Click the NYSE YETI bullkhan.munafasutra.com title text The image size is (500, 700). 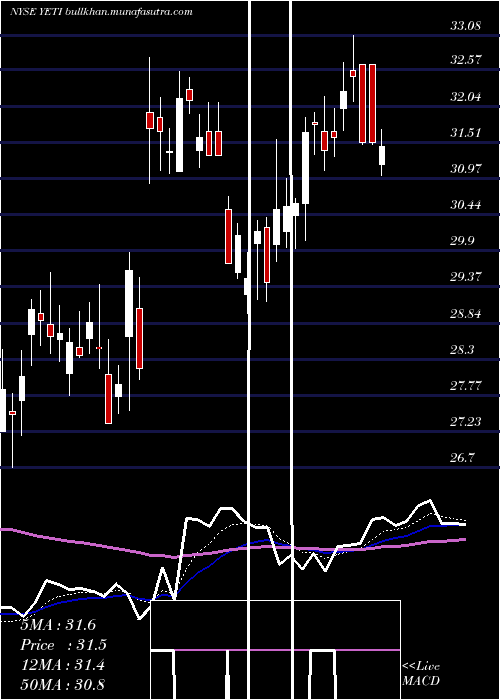tap(101, 12)
